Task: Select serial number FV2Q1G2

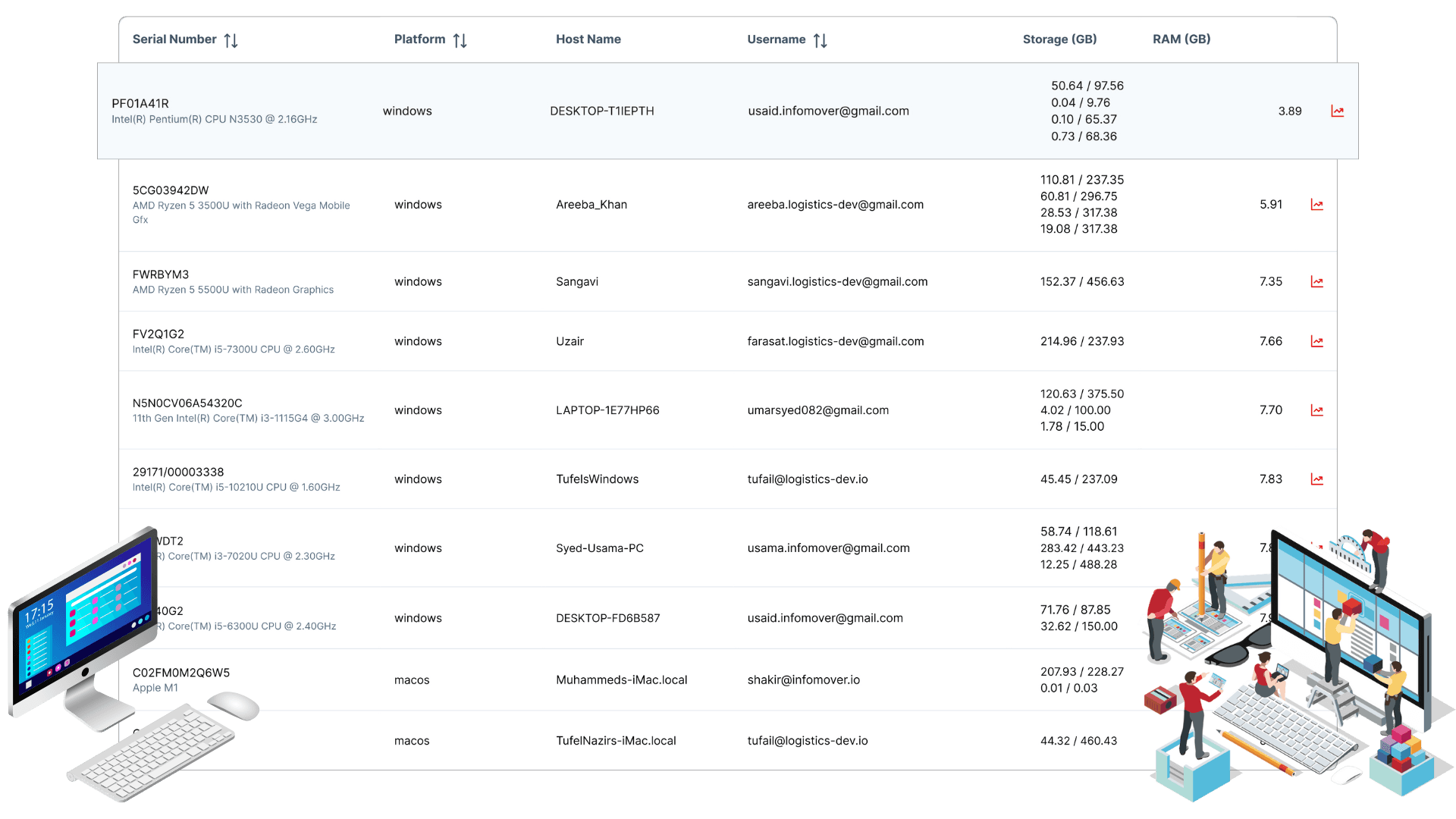Action: click(x=158, y=334)
